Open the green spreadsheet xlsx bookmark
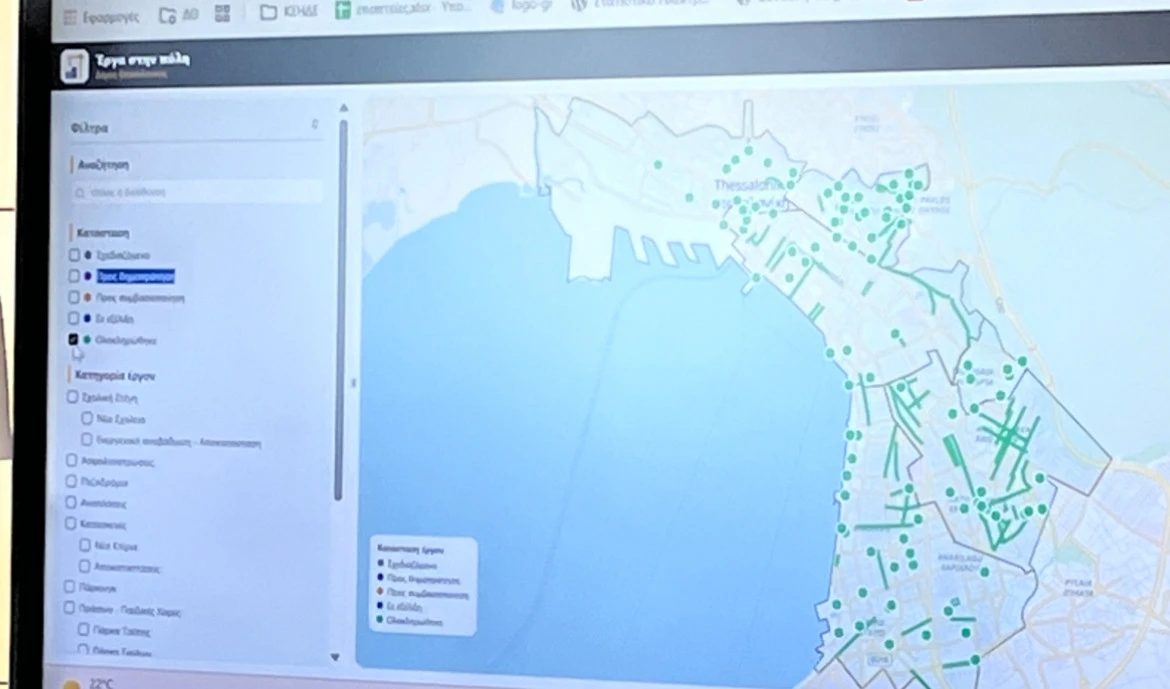The width and height of the screenshot is (1170, 689). tap(404, 9)
